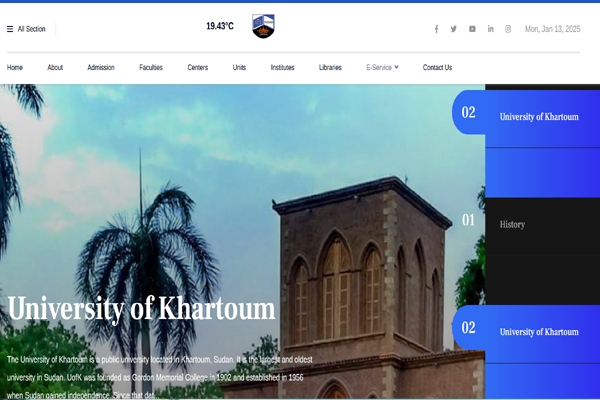Open the Twitter social icon

click(x=453, y=29)
